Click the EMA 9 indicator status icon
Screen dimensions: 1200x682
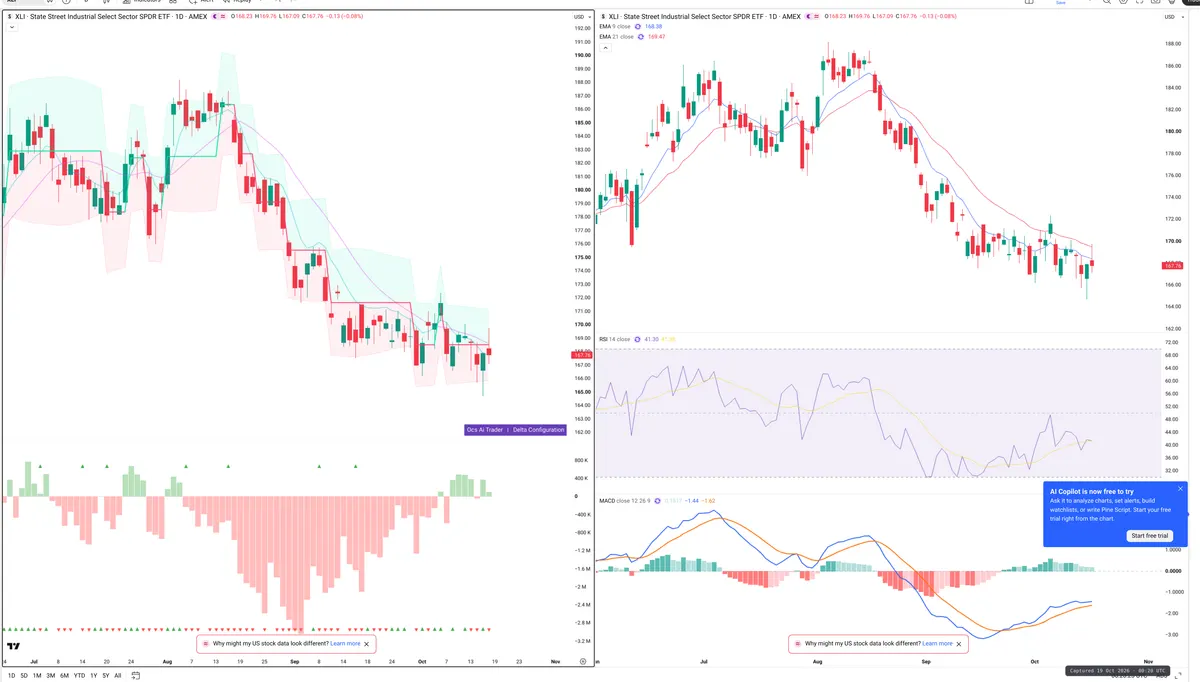[x=638, y=27]
